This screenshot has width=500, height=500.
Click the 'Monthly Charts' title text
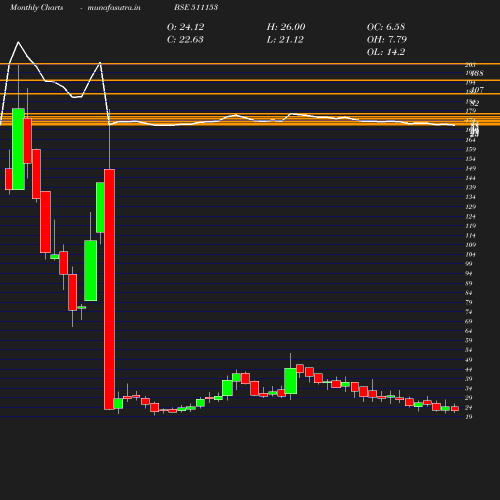tap(36, 7)
